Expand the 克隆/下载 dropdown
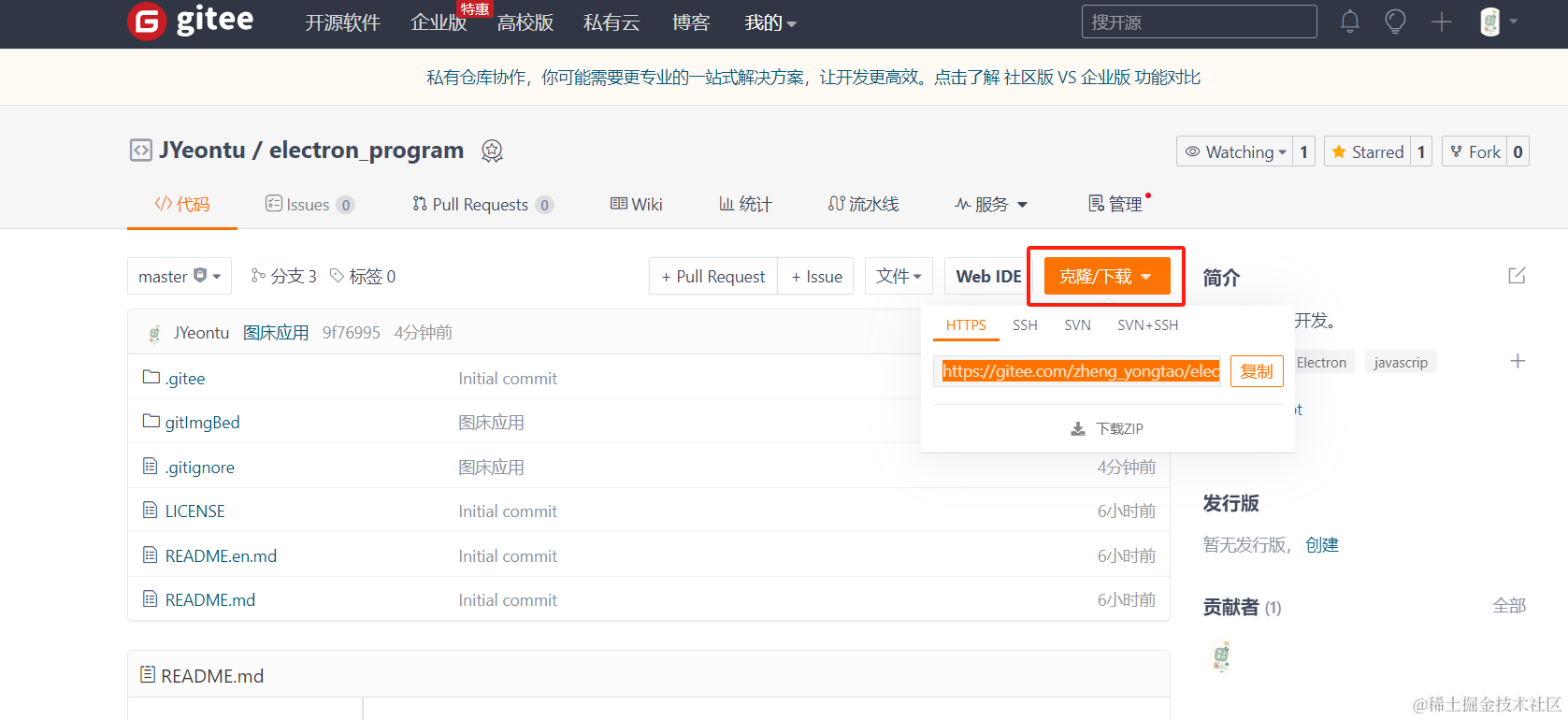This screenshot has height=720, width=1568. point(1107,276)
